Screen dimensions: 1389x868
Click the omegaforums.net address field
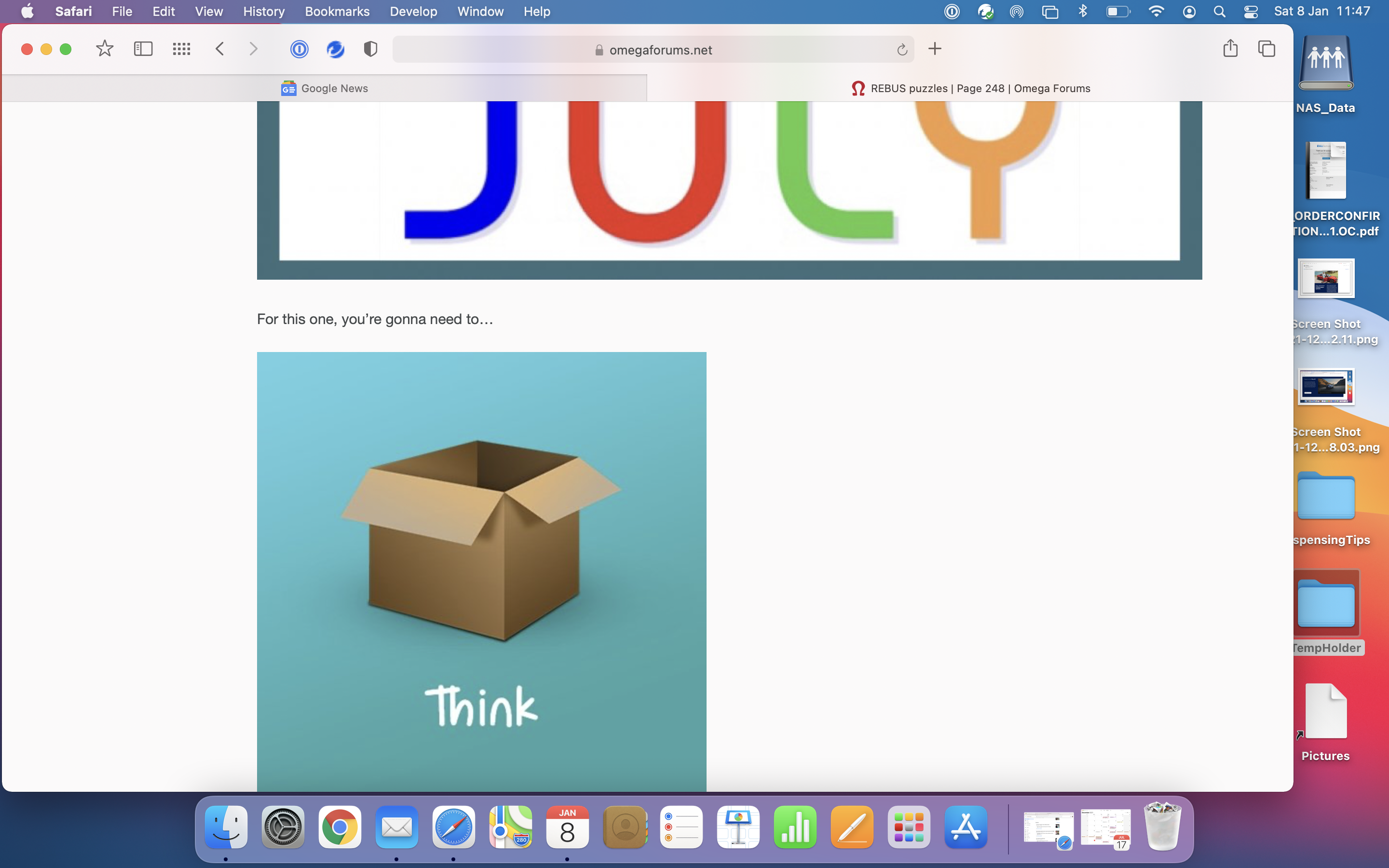point(660,50)
